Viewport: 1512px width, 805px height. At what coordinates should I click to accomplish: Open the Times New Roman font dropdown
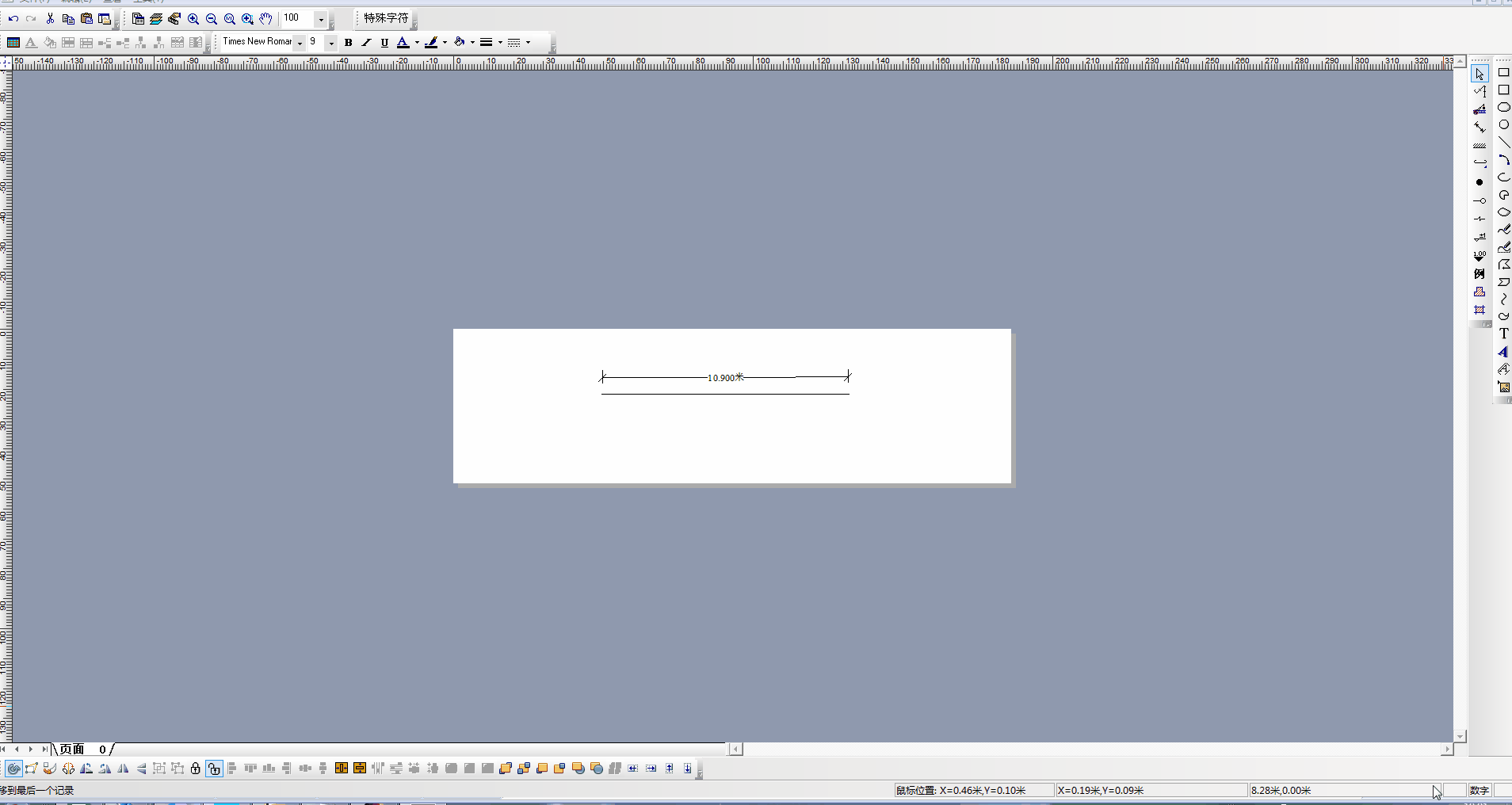click(300, 43)
